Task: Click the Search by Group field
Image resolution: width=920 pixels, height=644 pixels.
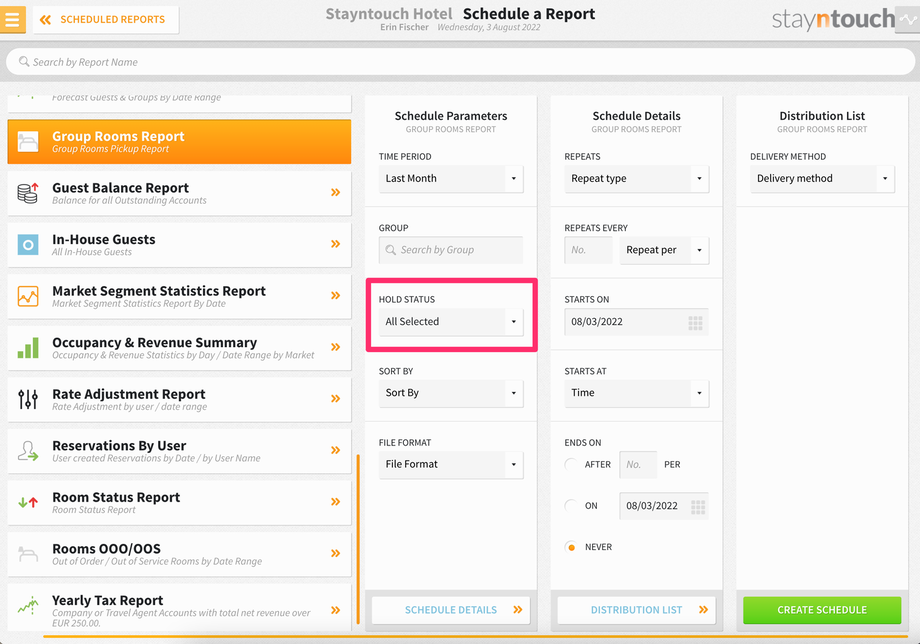Action: (x=451, y=250)
